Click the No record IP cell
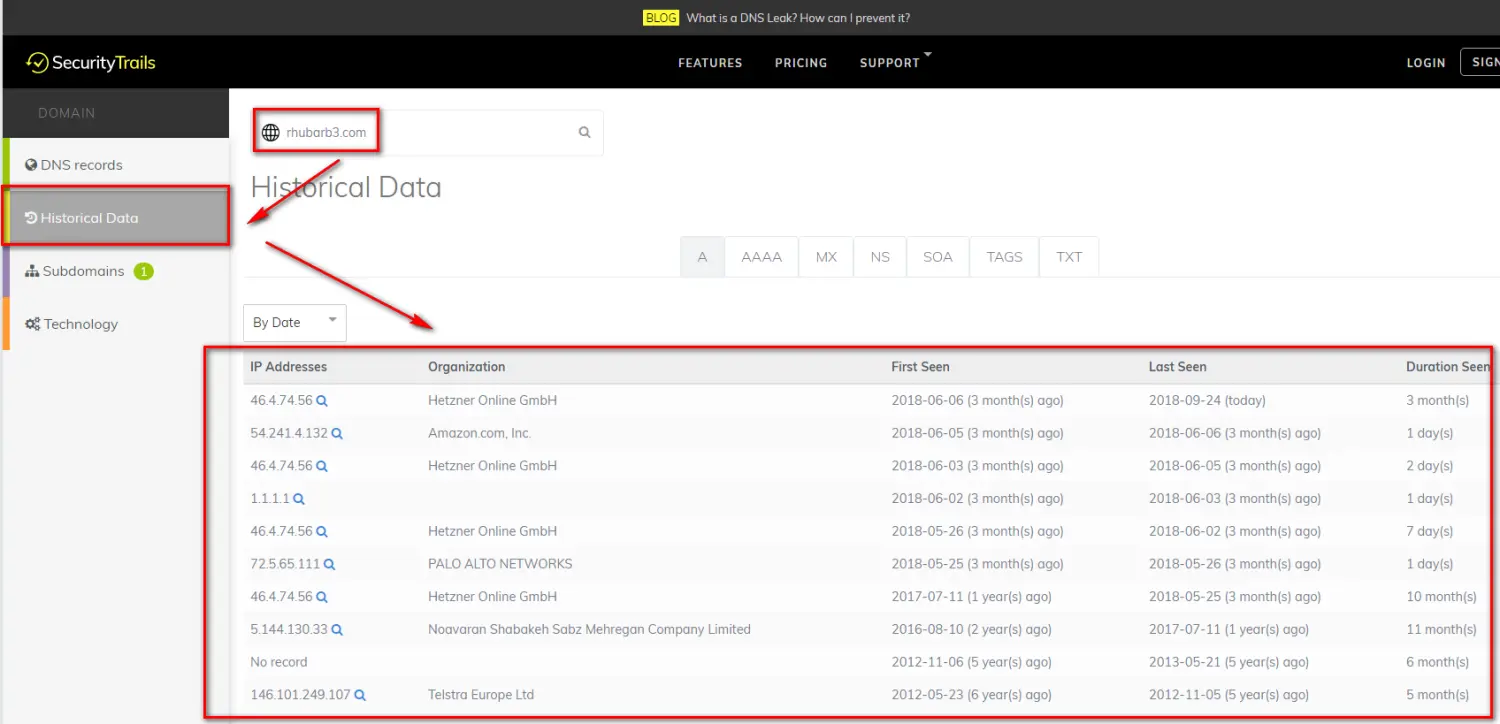The image size is (1500, 724). pyautogui.click(x=279, y=662)
